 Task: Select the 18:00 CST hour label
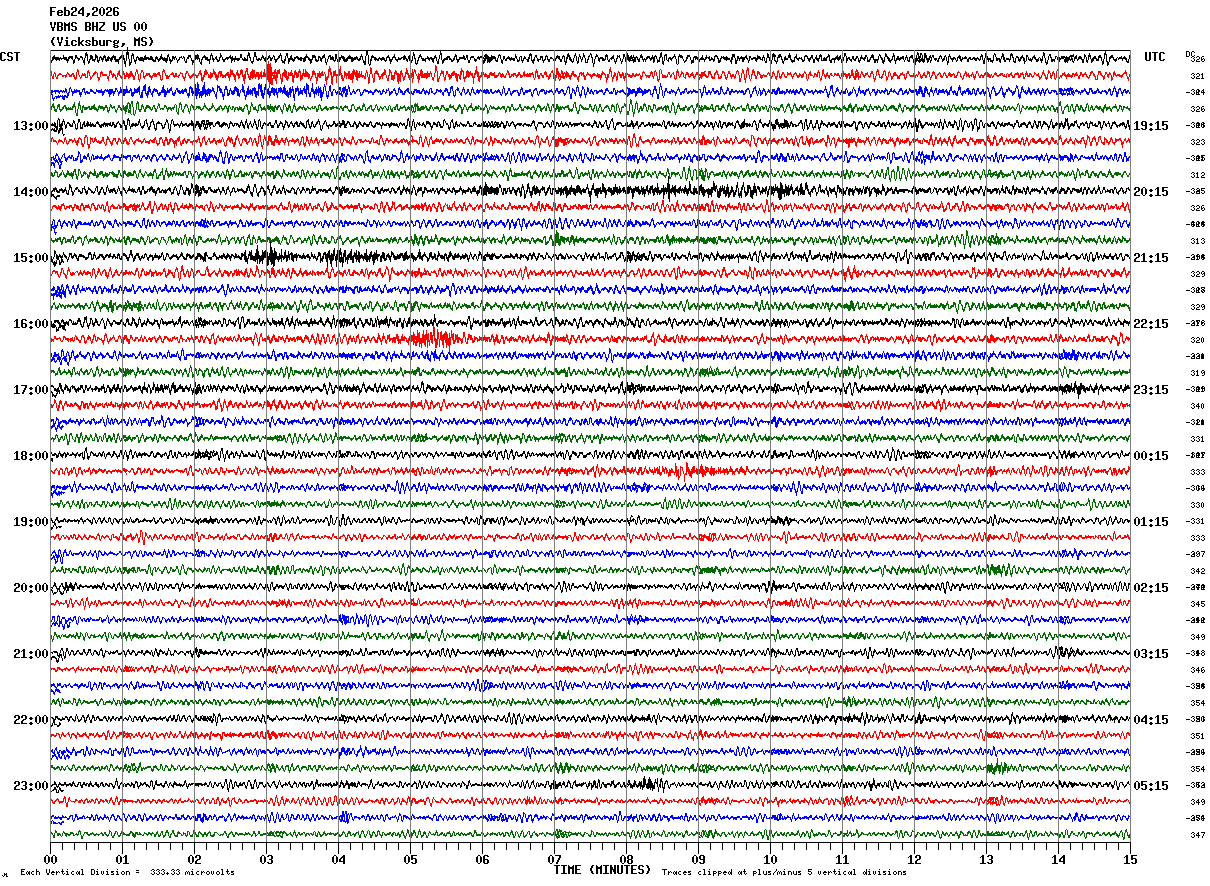(30, 456)
